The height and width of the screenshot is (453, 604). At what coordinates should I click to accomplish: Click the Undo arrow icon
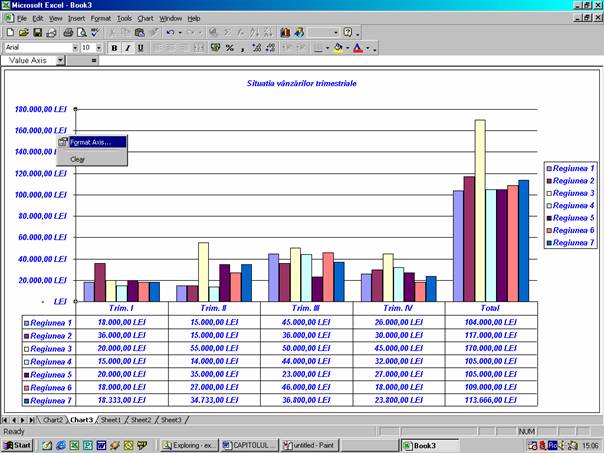click(x=171, y=33)
